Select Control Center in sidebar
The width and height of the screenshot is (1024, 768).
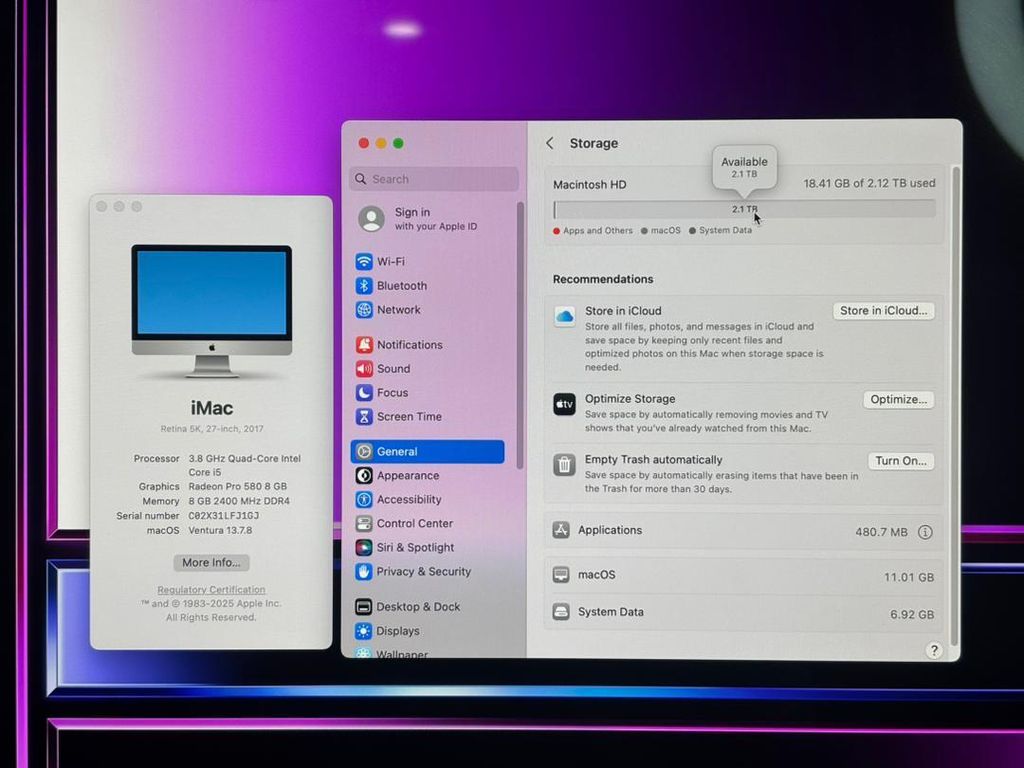tap(414, 524)
